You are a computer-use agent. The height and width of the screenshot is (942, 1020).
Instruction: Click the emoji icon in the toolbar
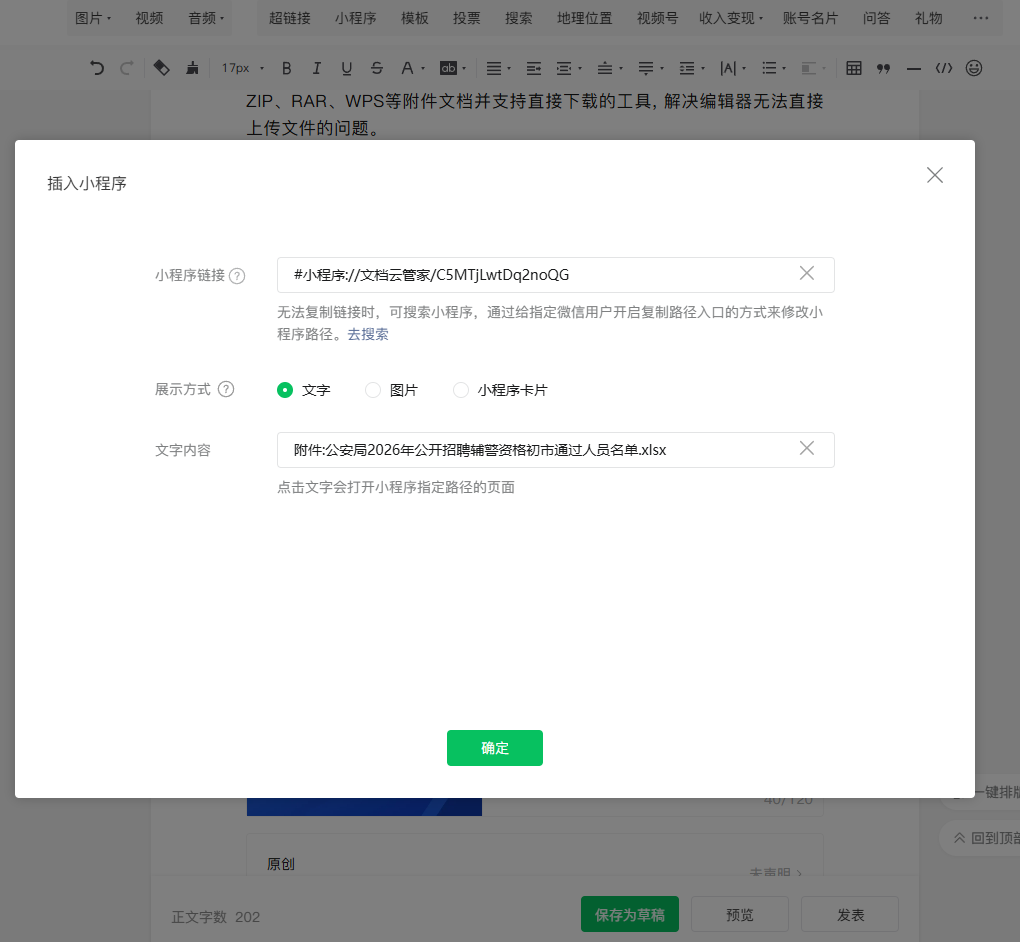click(973, 68)
